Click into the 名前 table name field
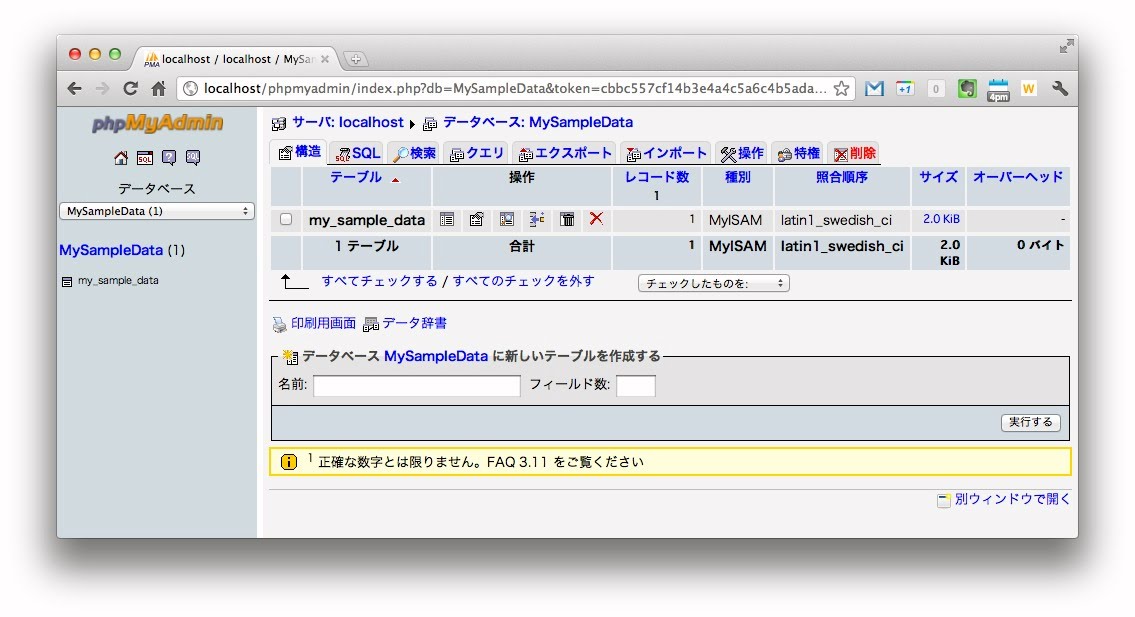 [x=417, y=386]
